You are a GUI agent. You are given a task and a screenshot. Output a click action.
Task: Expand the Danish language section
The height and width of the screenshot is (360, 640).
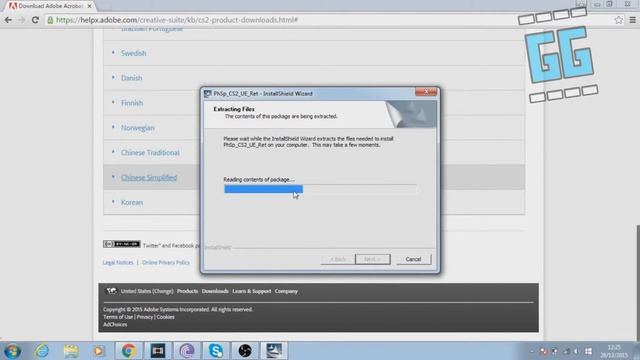click(x=131, y=78)
